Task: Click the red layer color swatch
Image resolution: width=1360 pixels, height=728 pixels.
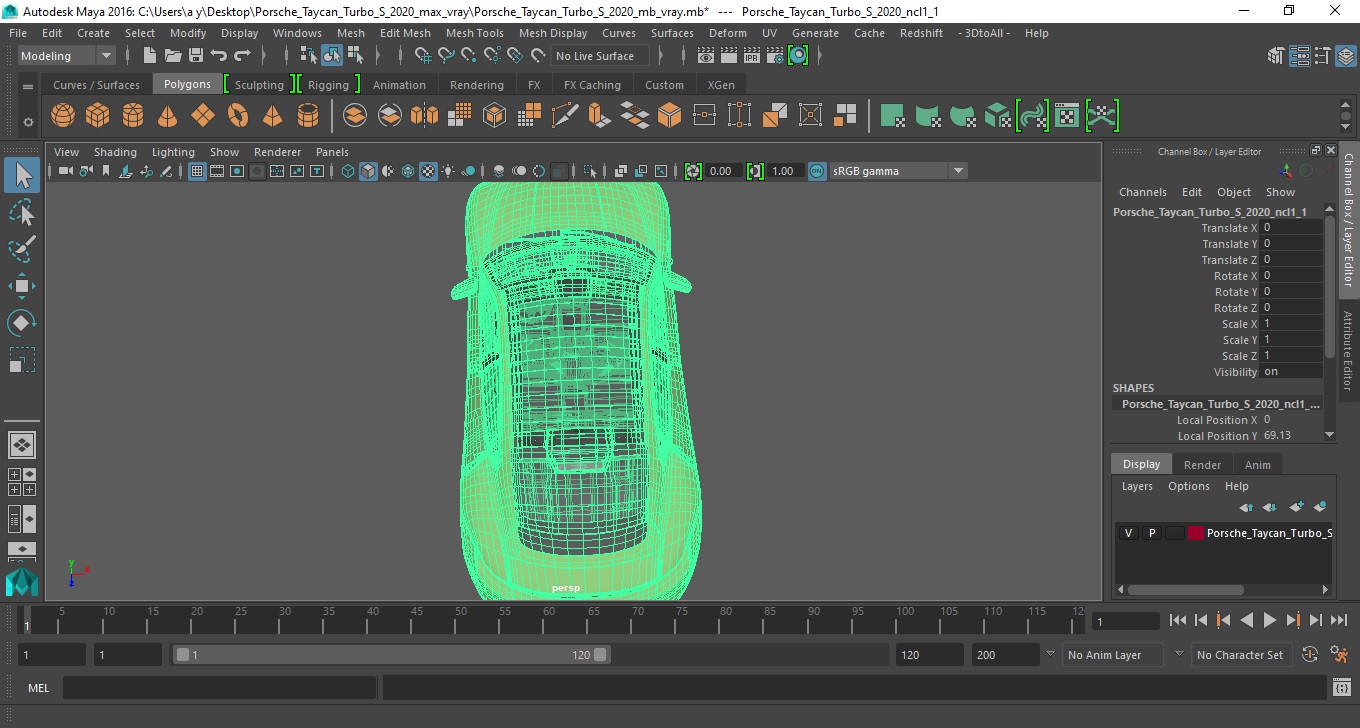Action: coord(1196,533)
